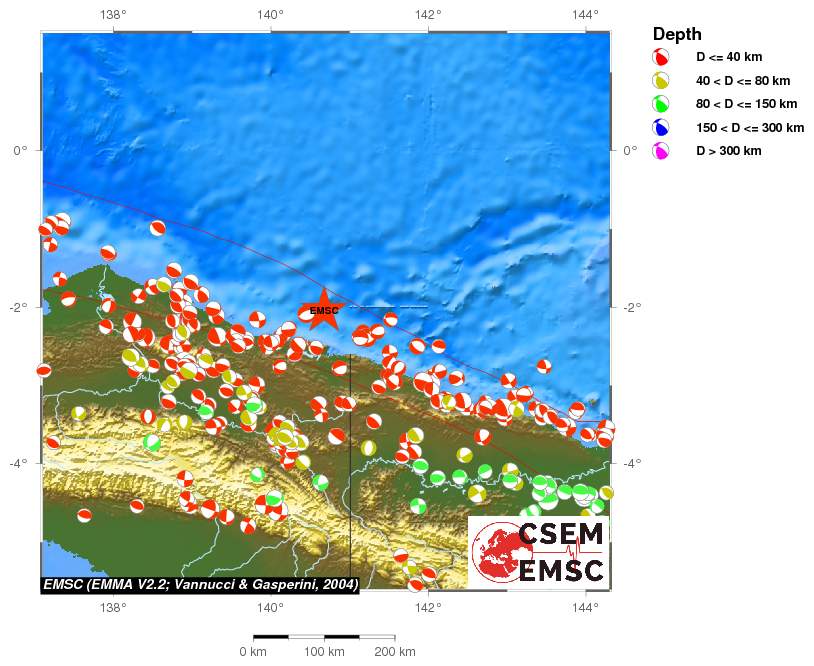814x666 pixels.
Task: Click the 0 km scale bar label
Action: (x=252, y=652)
